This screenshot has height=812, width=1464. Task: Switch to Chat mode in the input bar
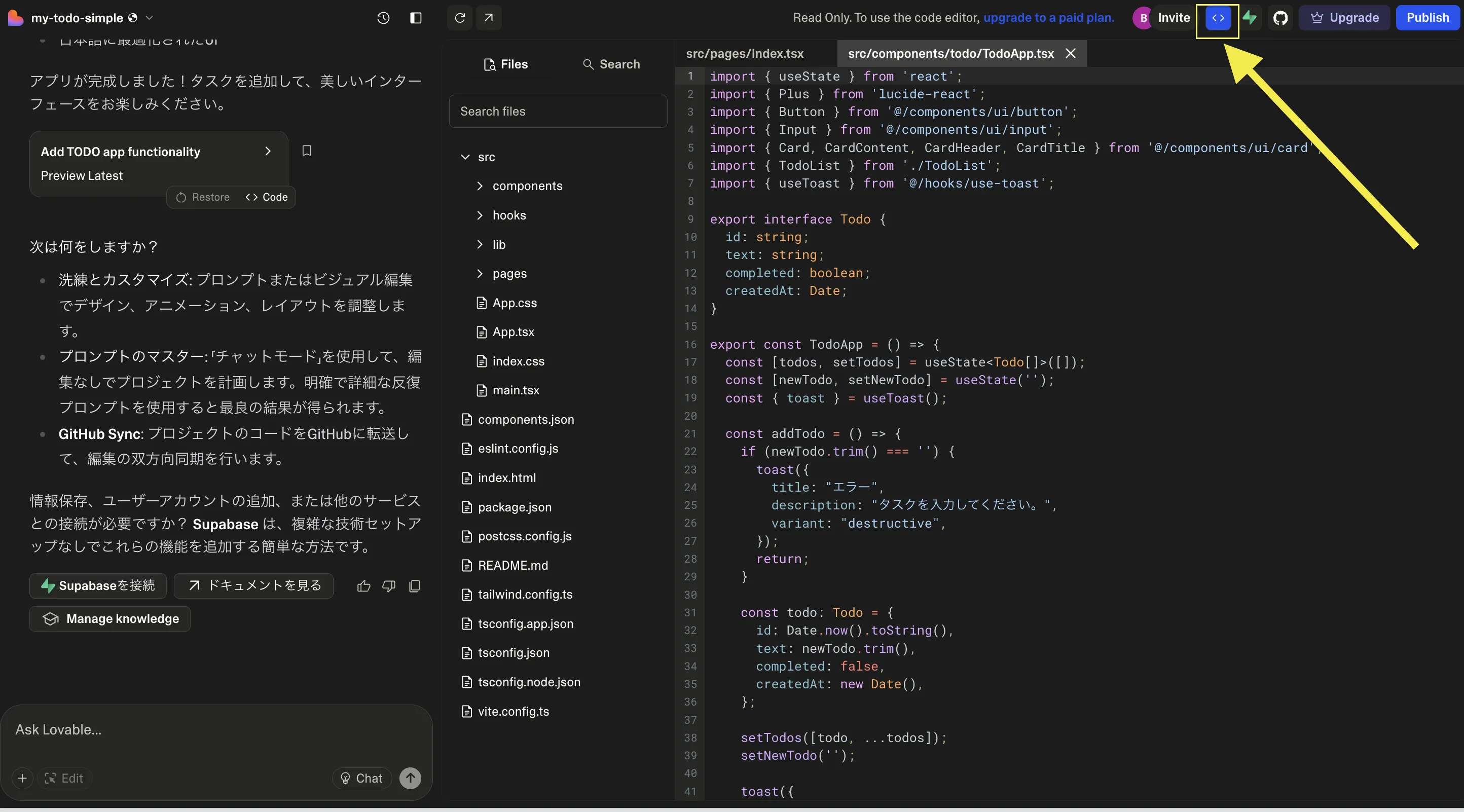[x=361, y=779]
